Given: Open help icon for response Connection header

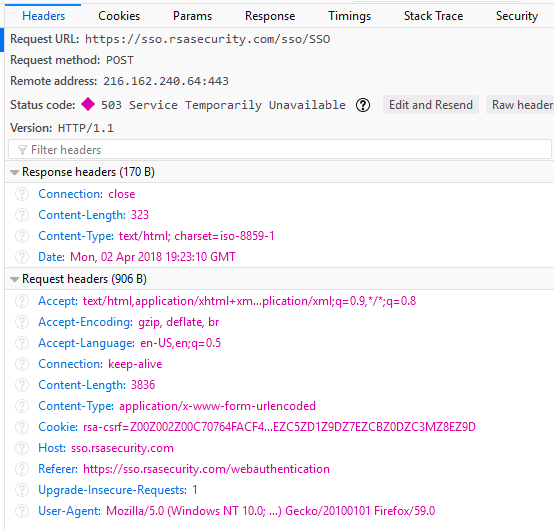Looking at the screenshot, I should pyautogui.click(x=22, y=194).
